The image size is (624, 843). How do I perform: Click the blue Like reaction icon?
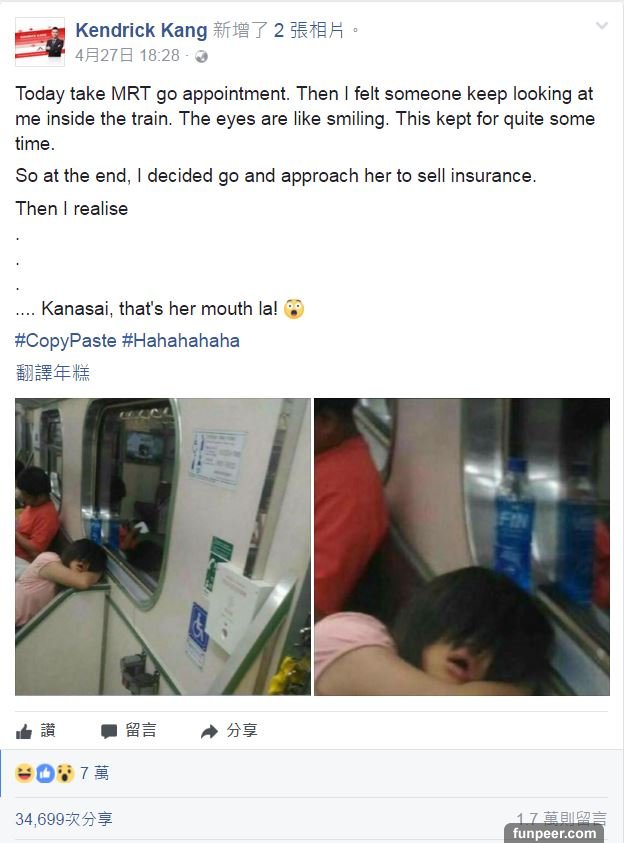point(45,773)
